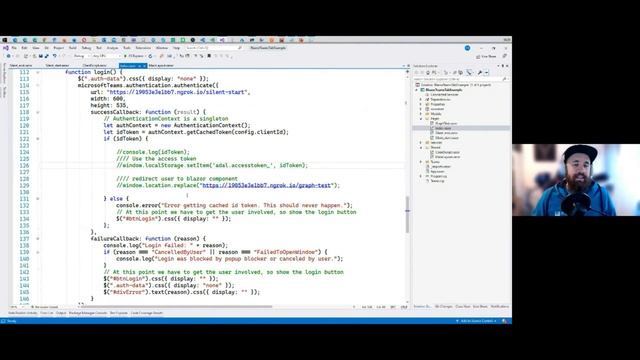Collapse the else block at line 131
This screenshot has height=360, width=640.
(x=38, y=199)
